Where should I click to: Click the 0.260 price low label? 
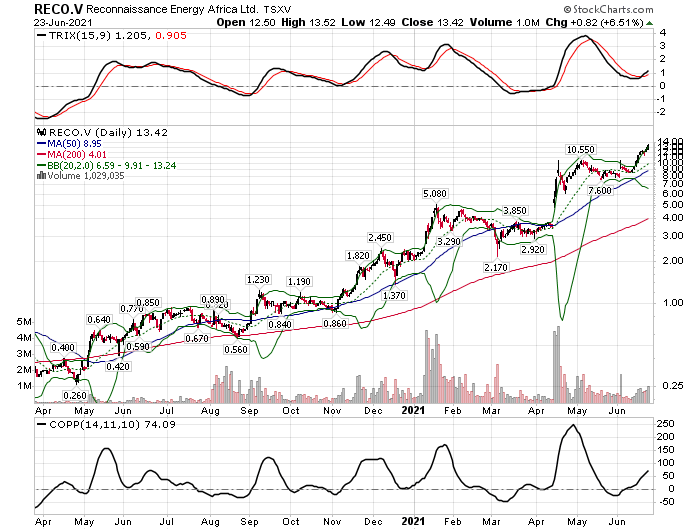[75, 396]
